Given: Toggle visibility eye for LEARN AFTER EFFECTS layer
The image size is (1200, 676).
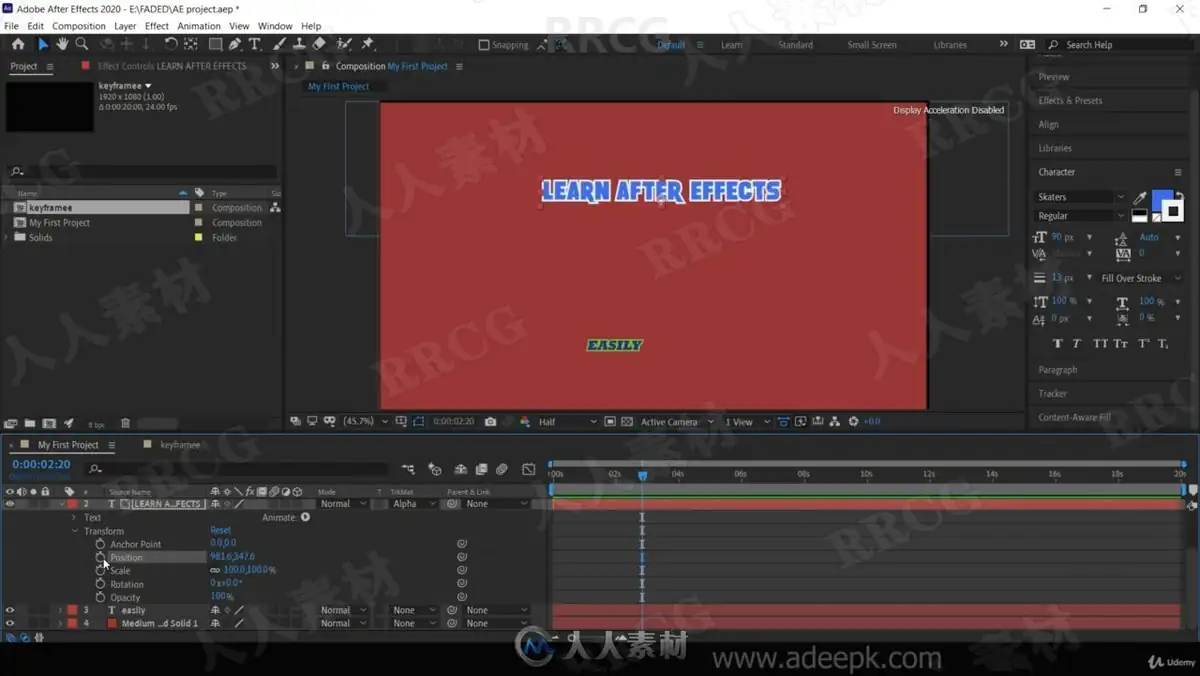Looking at the screenshot, I should [x=10, y=504].
